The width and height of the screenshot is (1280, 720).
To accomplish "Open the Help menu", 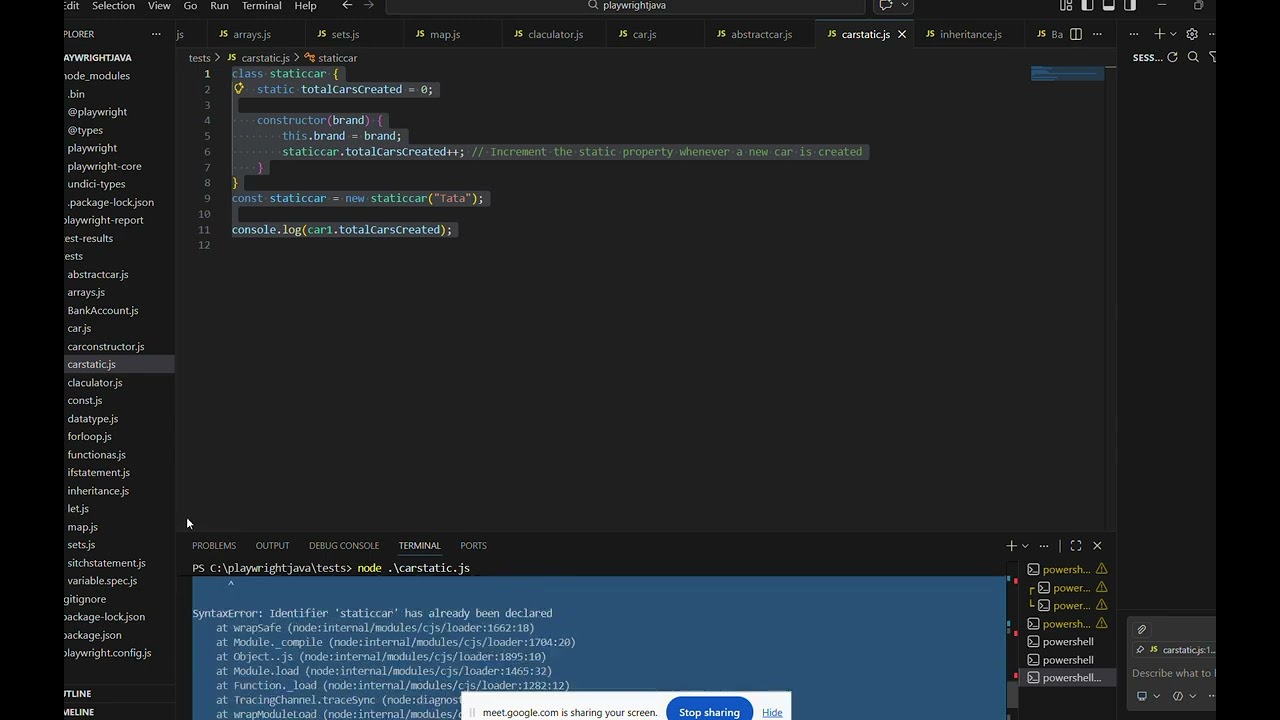I will pos(305,6).
